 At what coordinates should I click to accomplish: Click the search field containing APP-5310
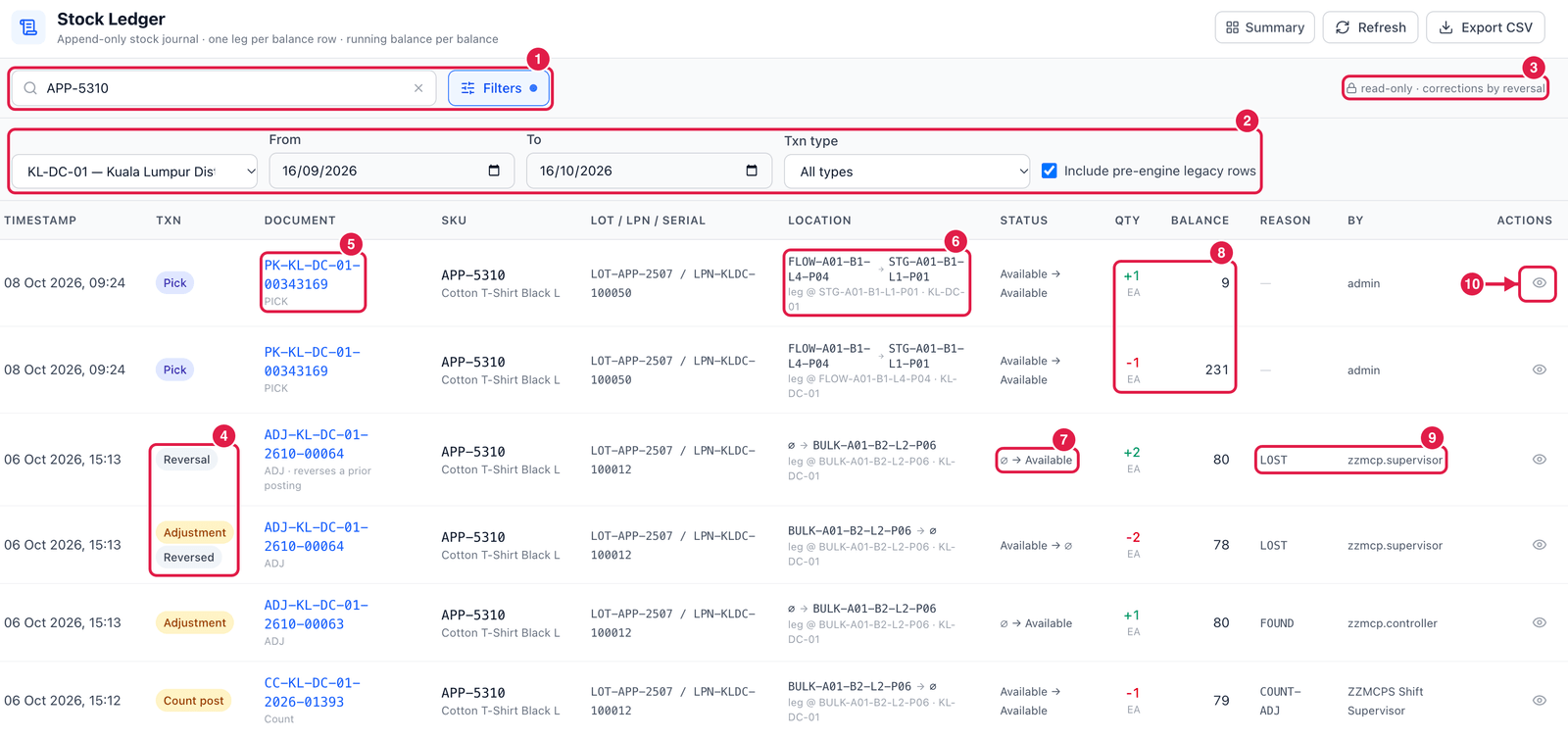(x=223, y=88)
